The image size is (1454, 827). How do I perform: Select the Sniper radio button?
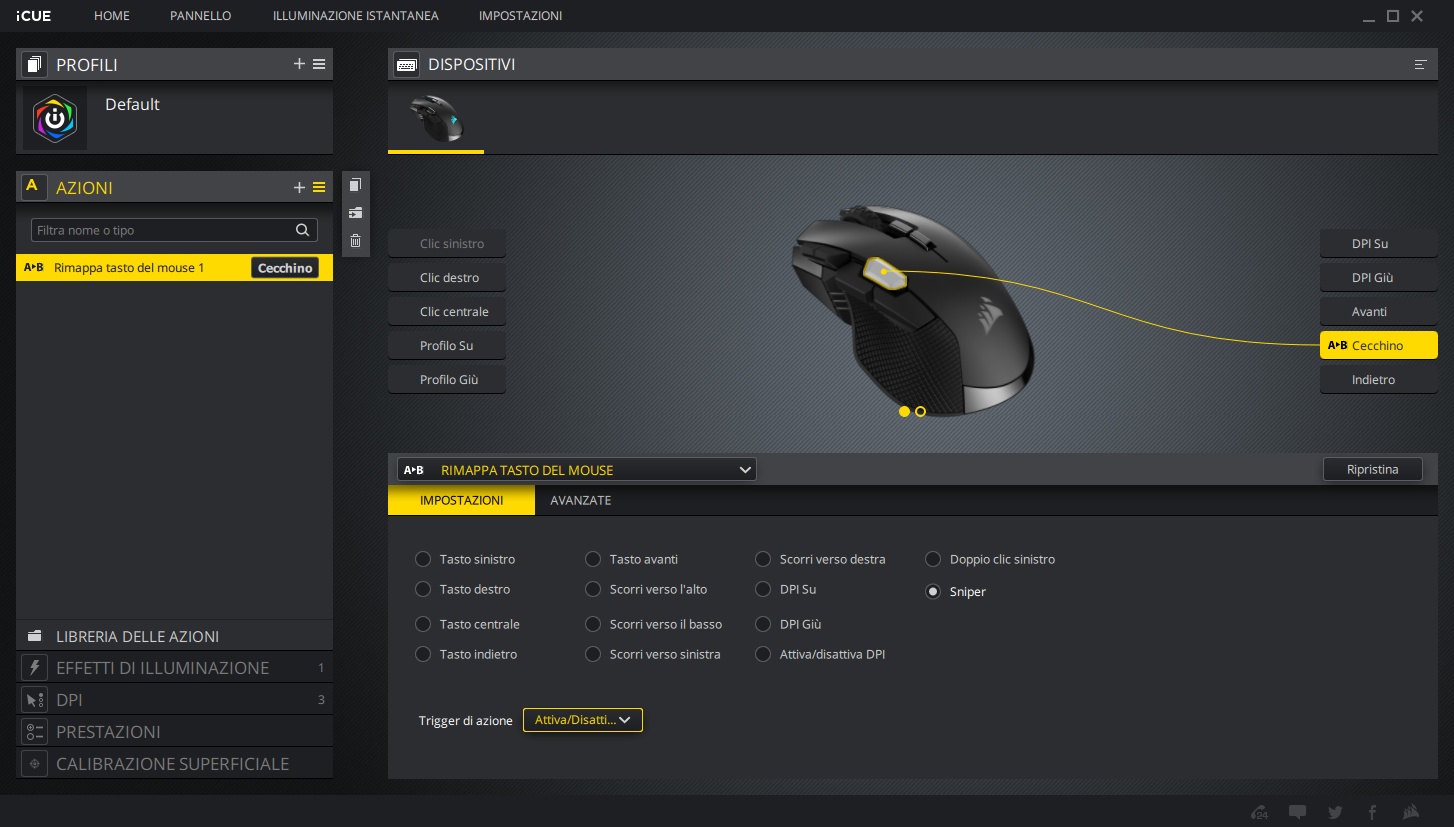pyautogui.click(x=932, y=591)
